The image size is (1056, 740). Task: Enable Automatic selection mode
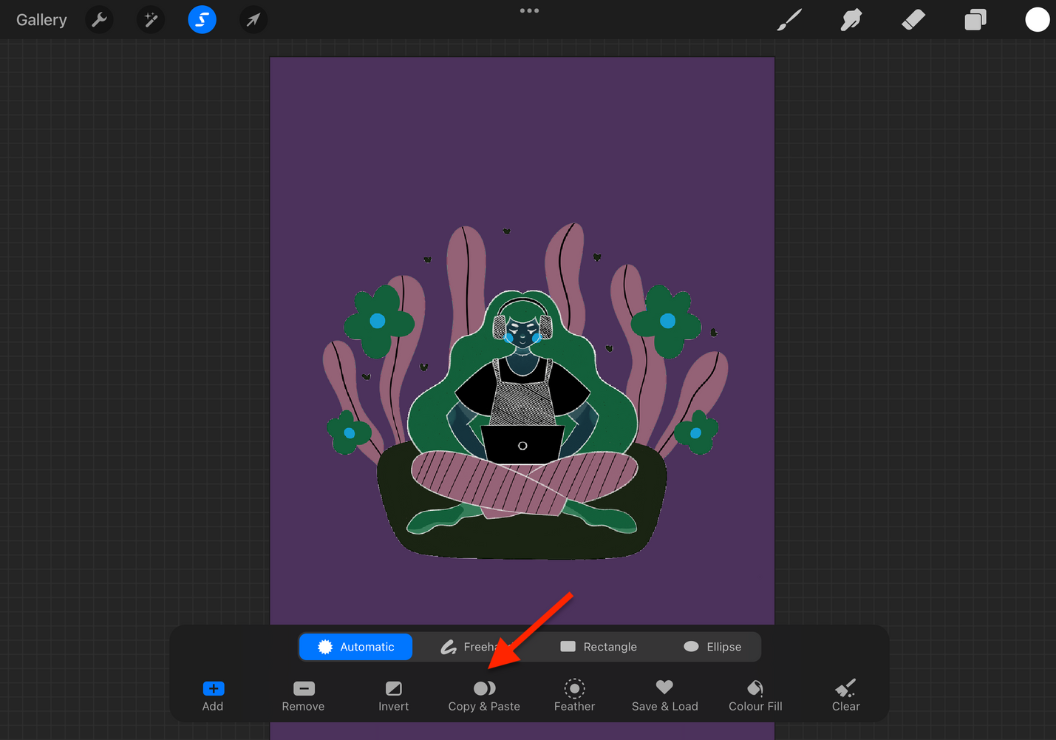[355, 646]
